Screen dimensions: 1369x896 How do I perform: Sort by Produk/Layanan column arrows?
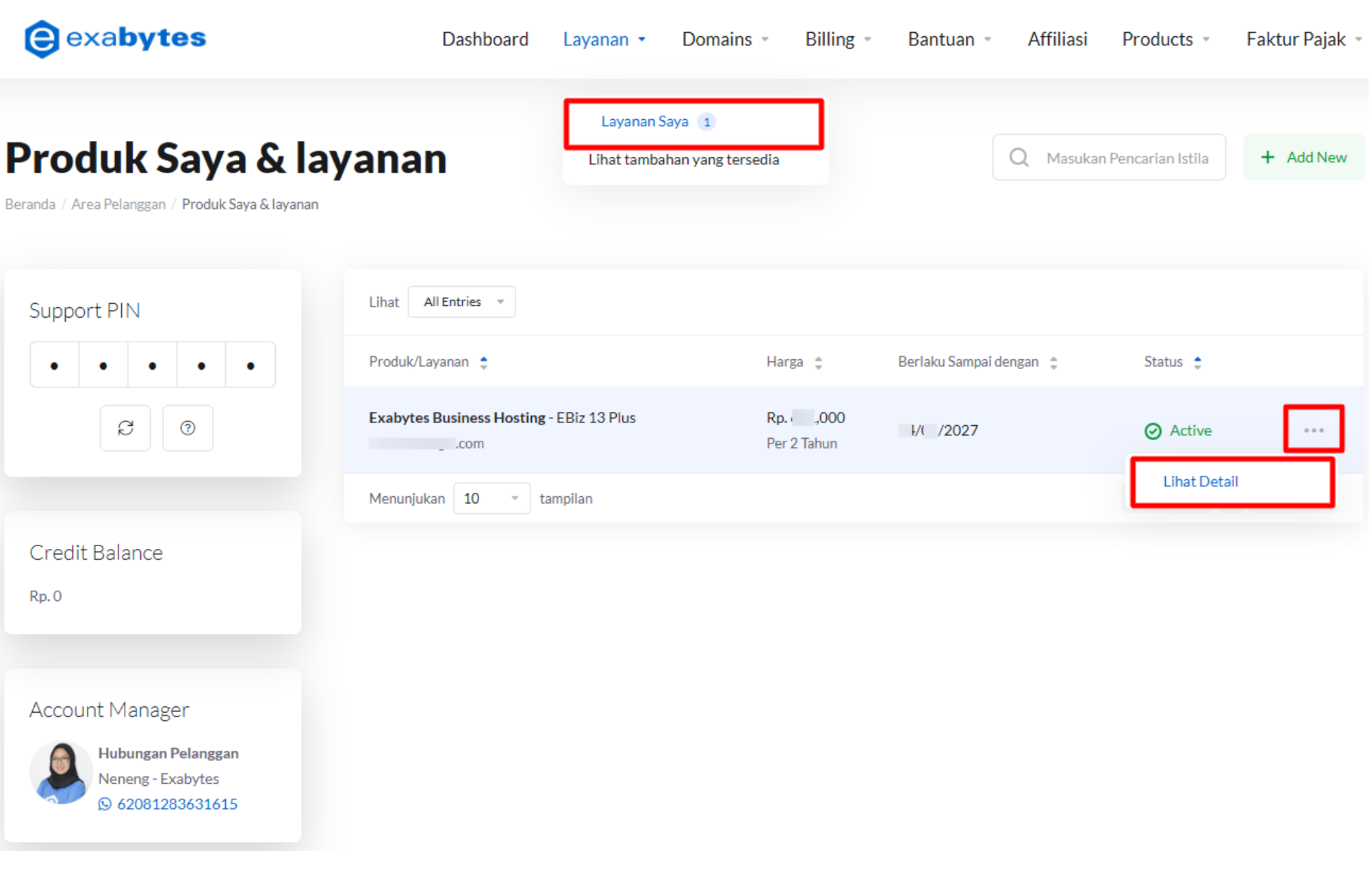[484, 363]
